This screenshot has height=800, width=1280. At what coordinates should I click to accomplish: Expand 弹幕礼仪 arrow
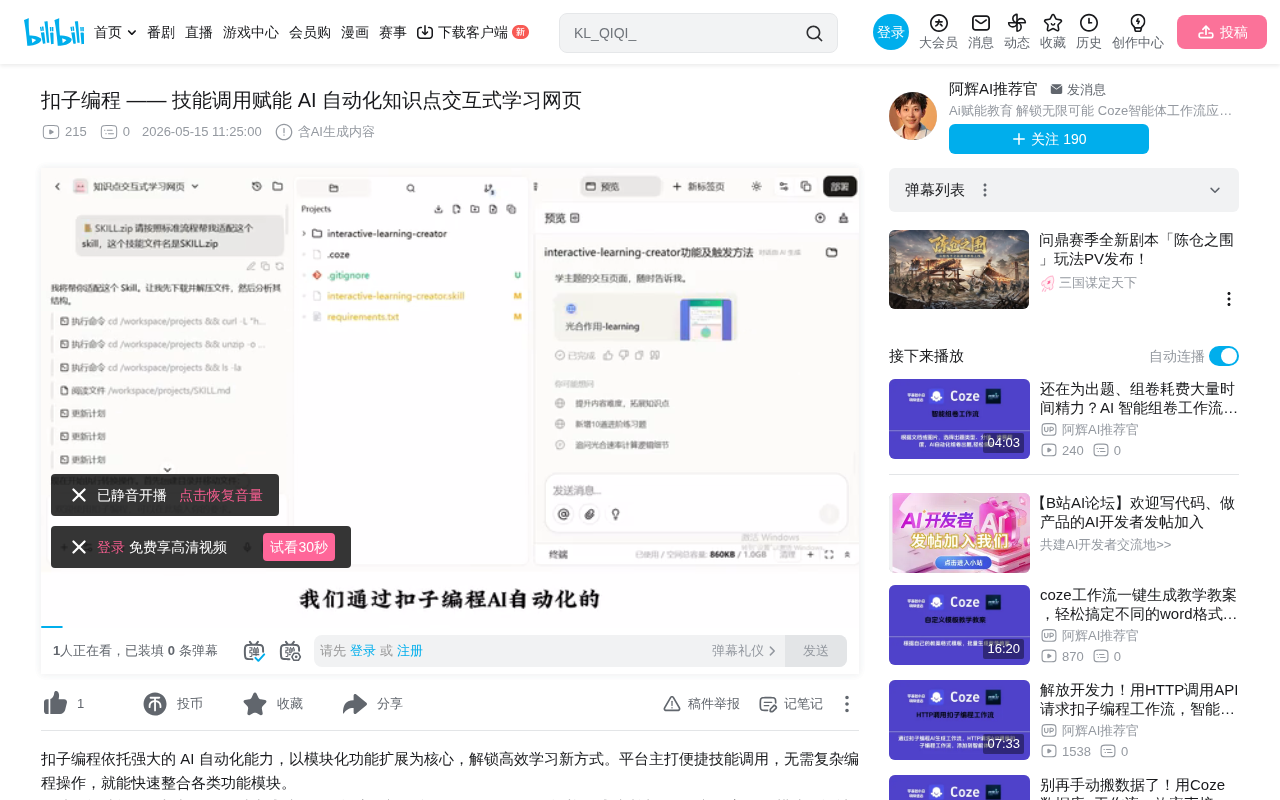pos(772,651)
